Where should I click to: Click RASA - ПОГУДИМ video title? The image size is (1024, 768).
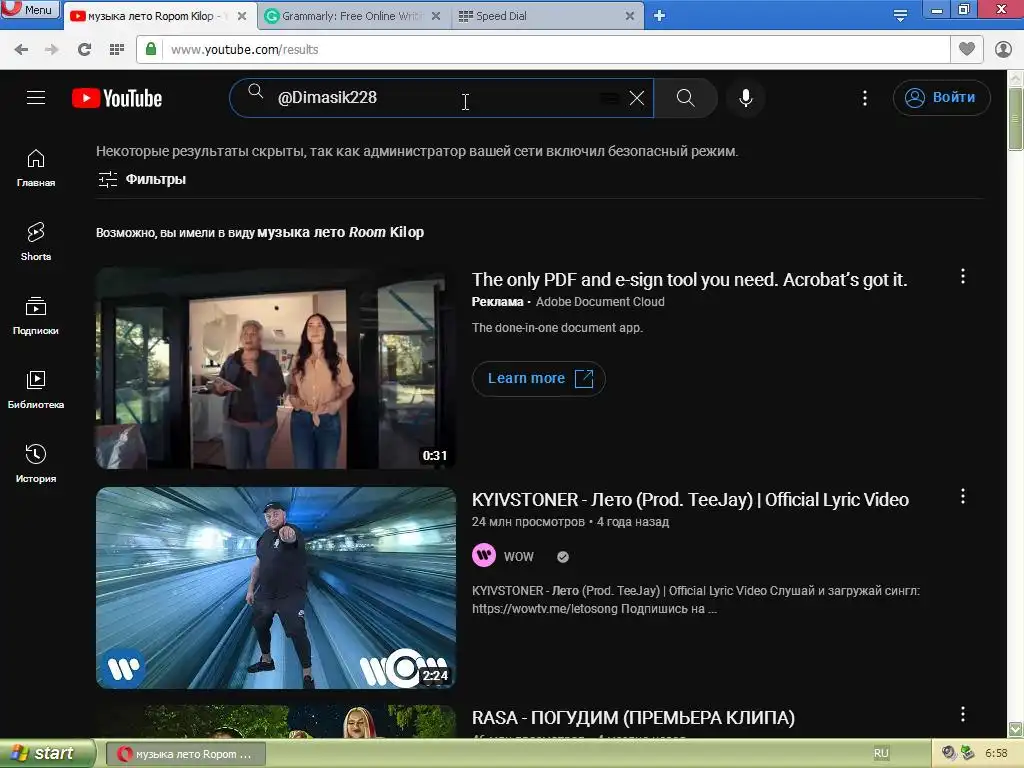[x=633, y=718]
